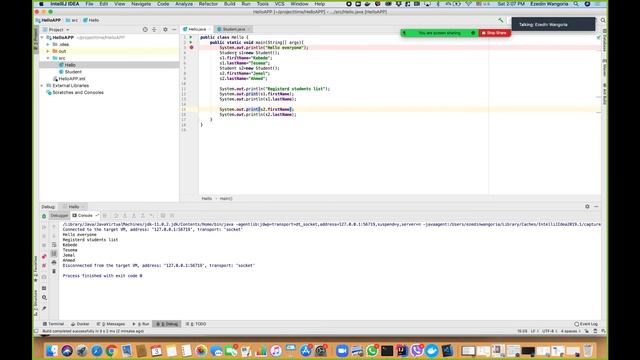Open Ant Build side panel
Image resolution: width=640 pixels, height=360 pixels.
pos(604,94)
